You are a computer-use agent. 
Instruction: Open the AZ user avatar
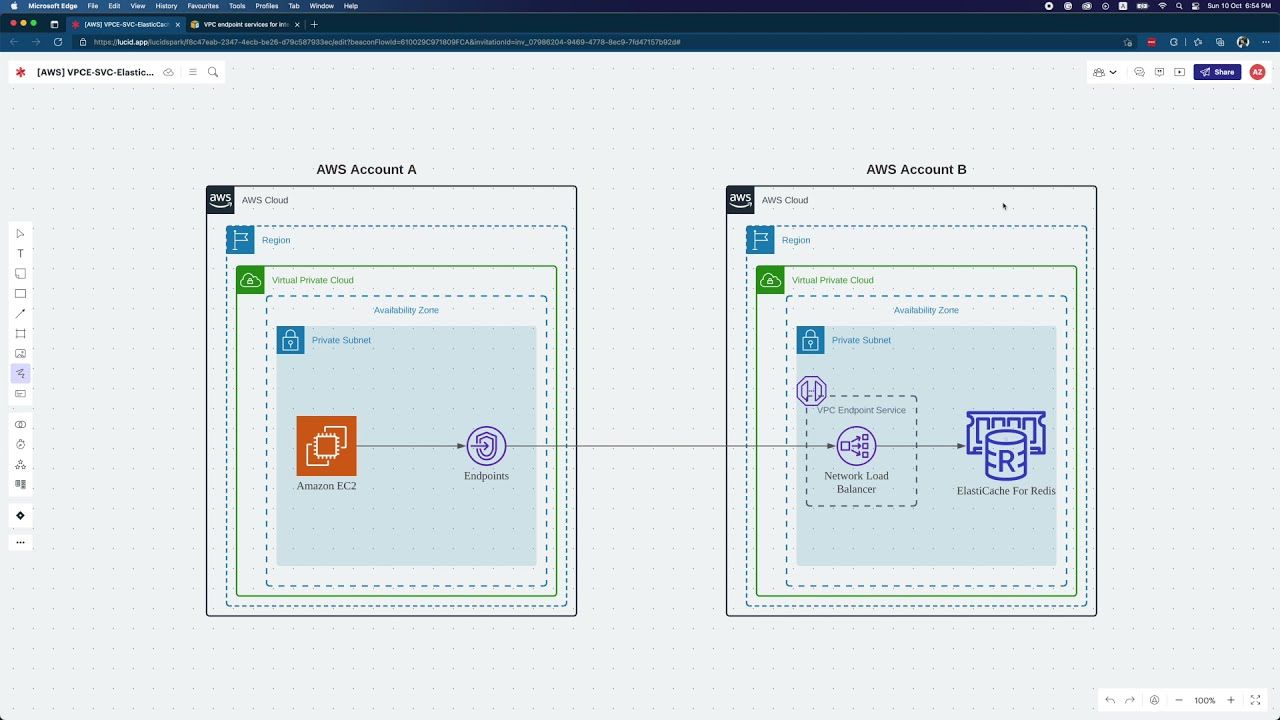tap(1257, 72)
